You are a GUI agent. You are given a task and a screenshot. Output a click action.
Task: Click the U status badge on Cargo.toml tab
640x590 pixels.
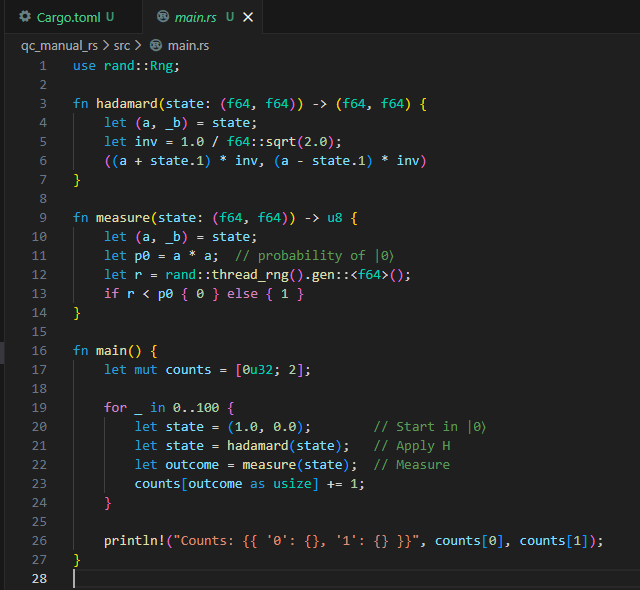pyautogui.click(x=109, y=17)
